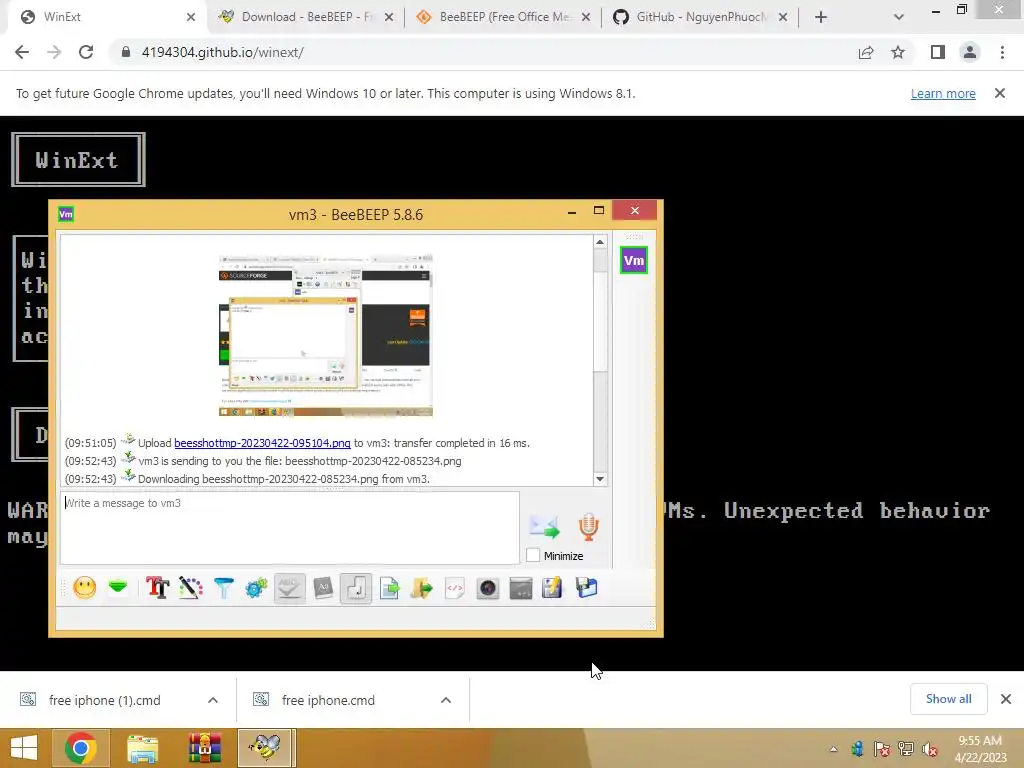
Task: Open the message filter funnel icon
Action: tap(223, 588)
